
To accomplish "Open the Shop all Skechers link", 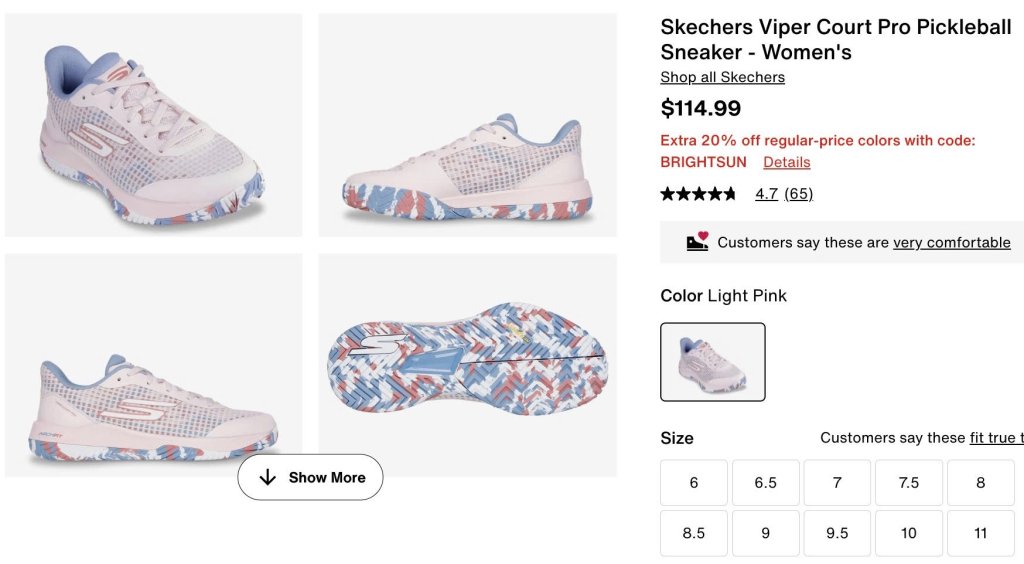I will tap(722, 78).
